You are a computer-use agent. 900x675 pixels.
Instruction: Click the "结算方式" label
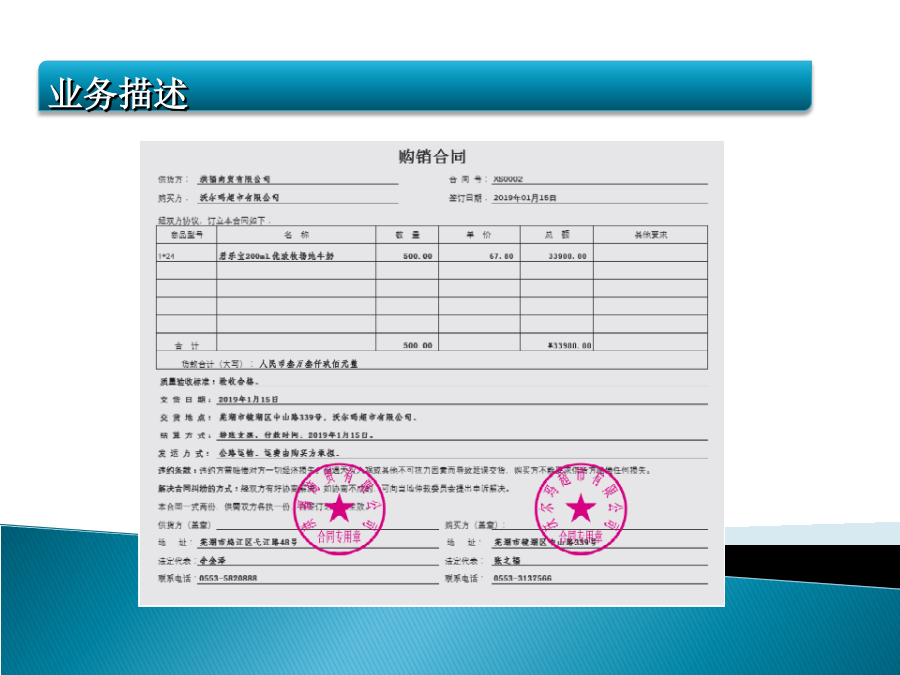tap(185, 435)
